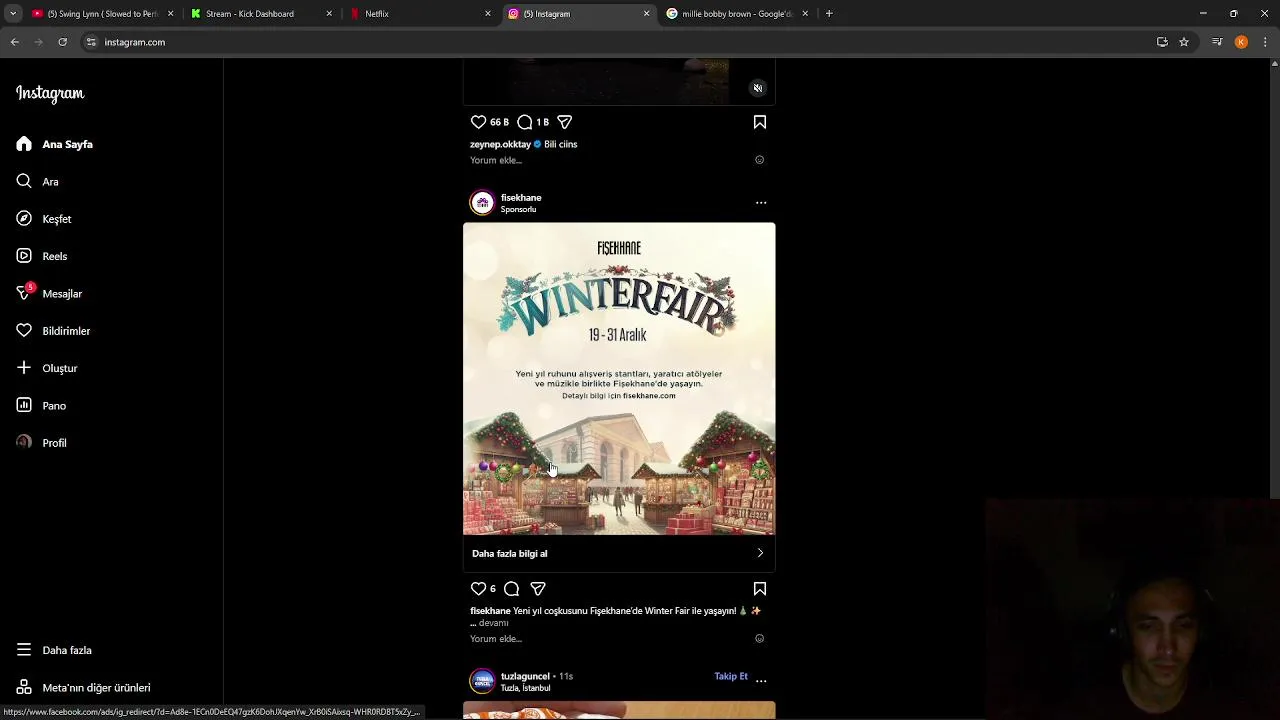This screenshot has height=720, width=1280.
Task: Open a new browser tab
Action: 829,14
